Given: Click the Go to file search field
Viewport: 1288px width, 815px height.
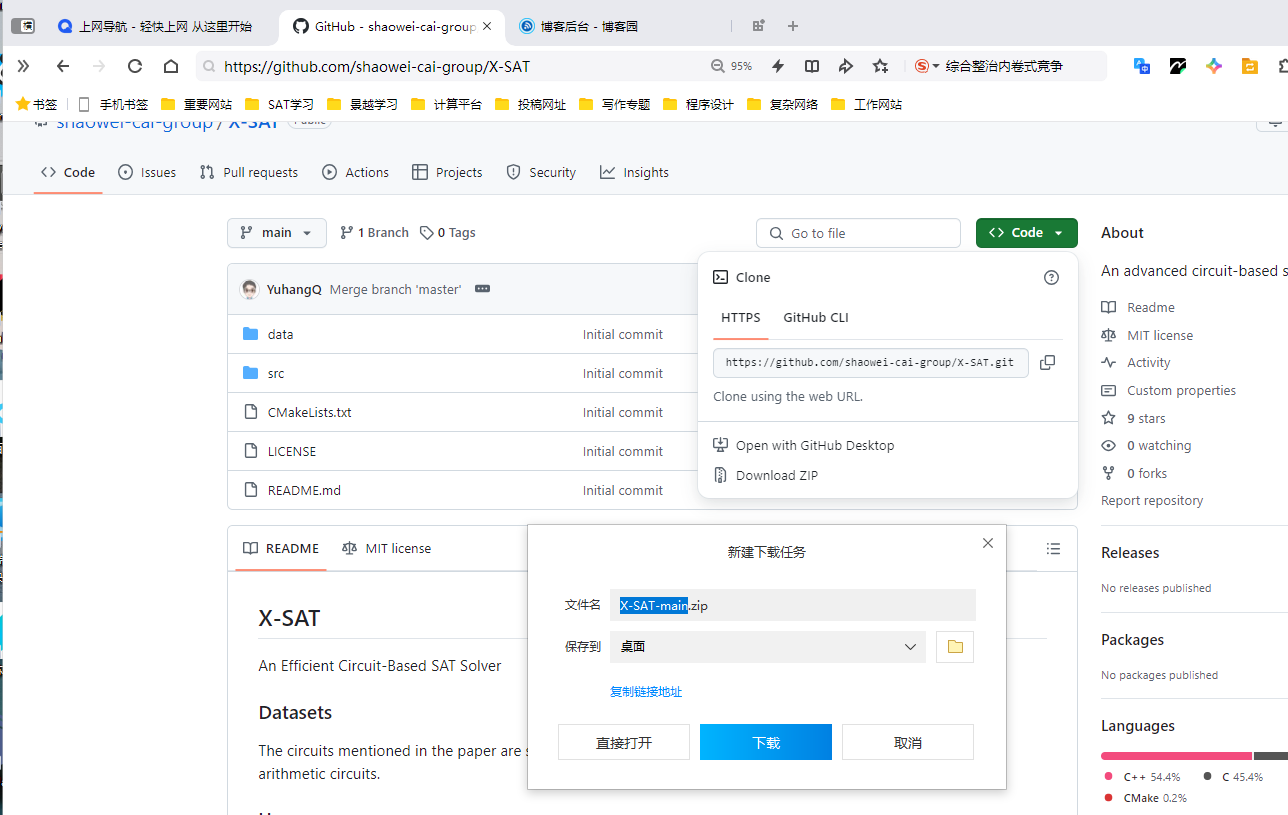Looking at the screenshot, I should click(858, 233).
